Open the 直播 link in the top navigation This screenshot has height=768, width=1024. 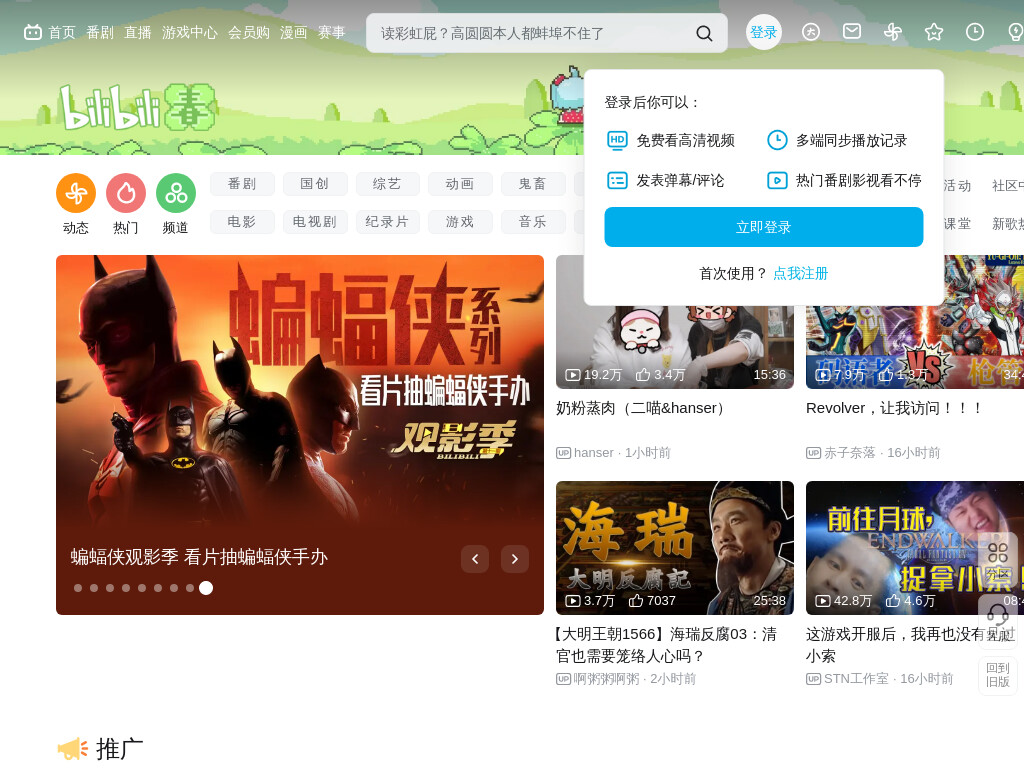click(138, 33)
